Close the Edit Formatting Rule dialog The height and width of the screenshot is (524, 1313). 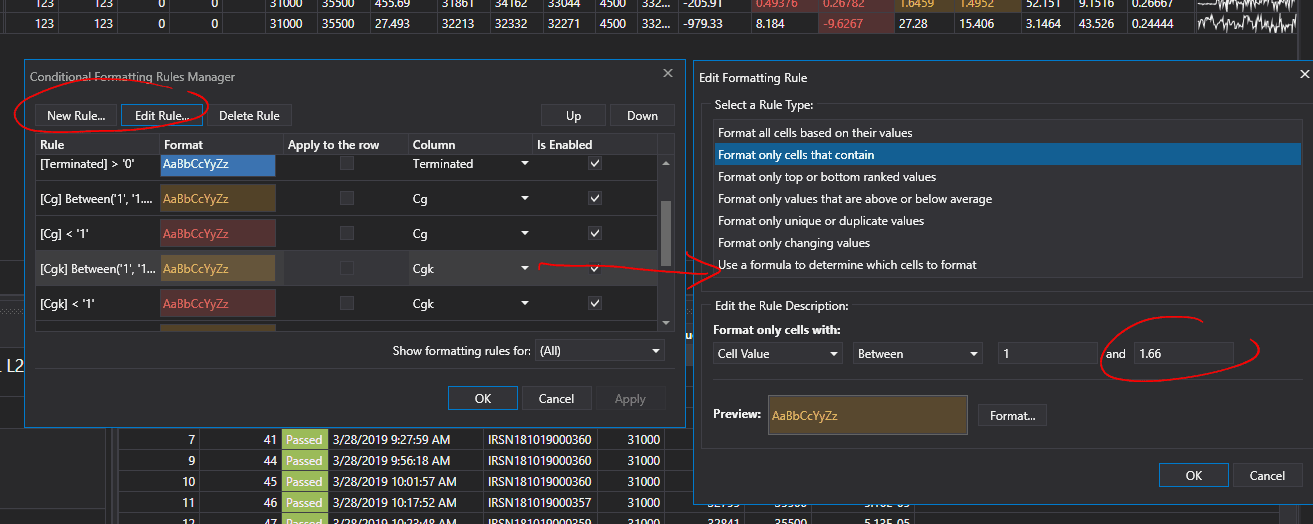point(1304,74)
